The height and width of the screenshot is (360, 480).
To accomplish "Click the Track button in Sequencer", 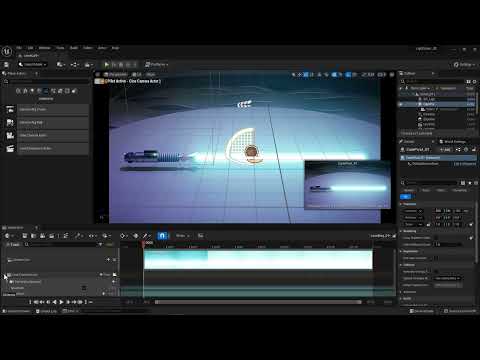I will [13, 244].
